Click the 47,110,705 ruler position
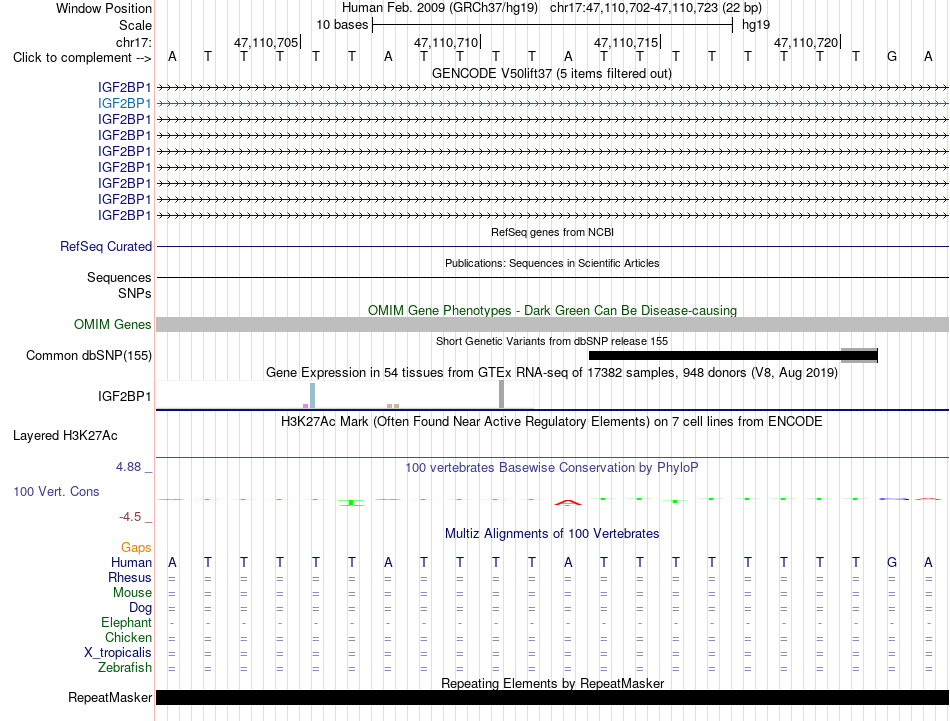Image resolution: width=950 pixels, height=721 pixels. [266, 42]
